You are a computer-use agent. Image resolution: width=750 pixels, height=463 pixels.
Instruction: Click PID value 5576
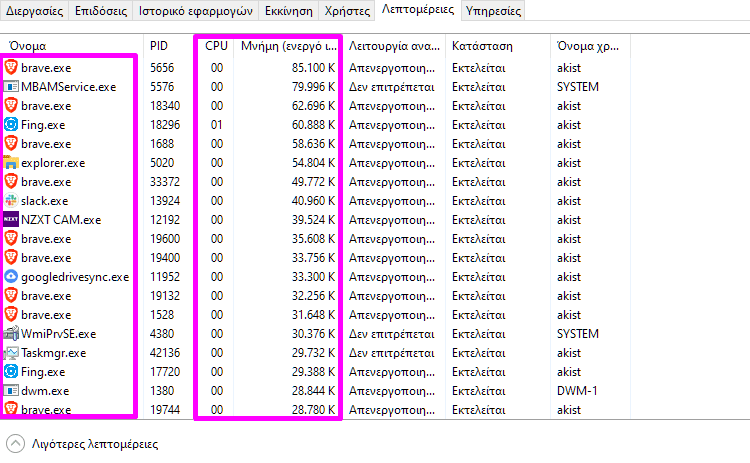point(162,87)
